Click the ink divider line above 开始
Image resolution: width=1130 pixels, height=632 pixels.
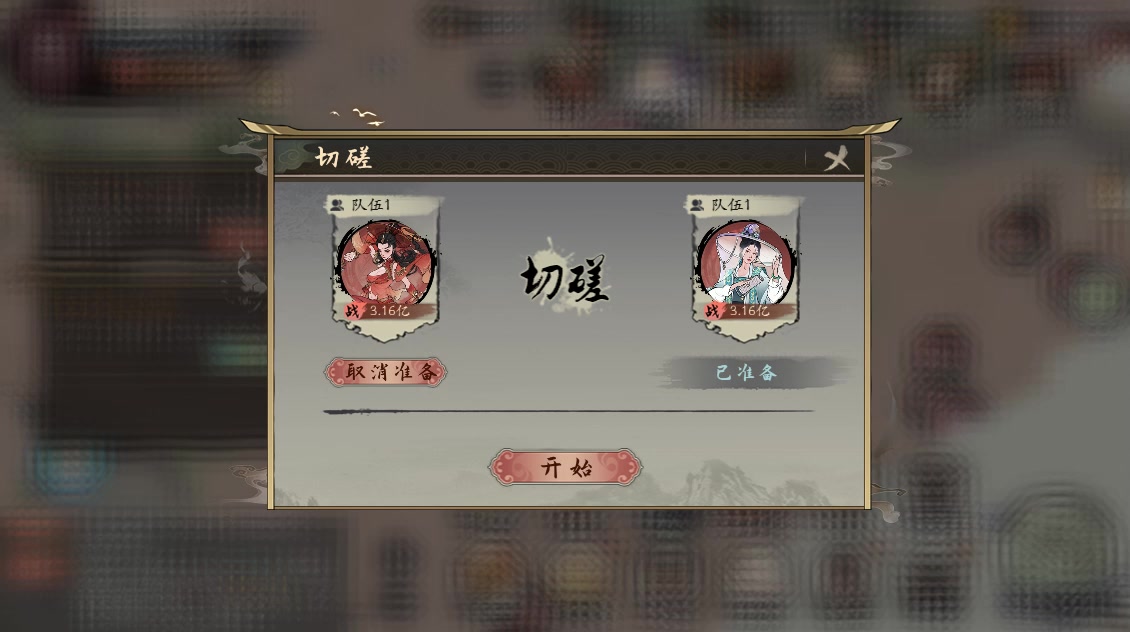coord(568,411)
